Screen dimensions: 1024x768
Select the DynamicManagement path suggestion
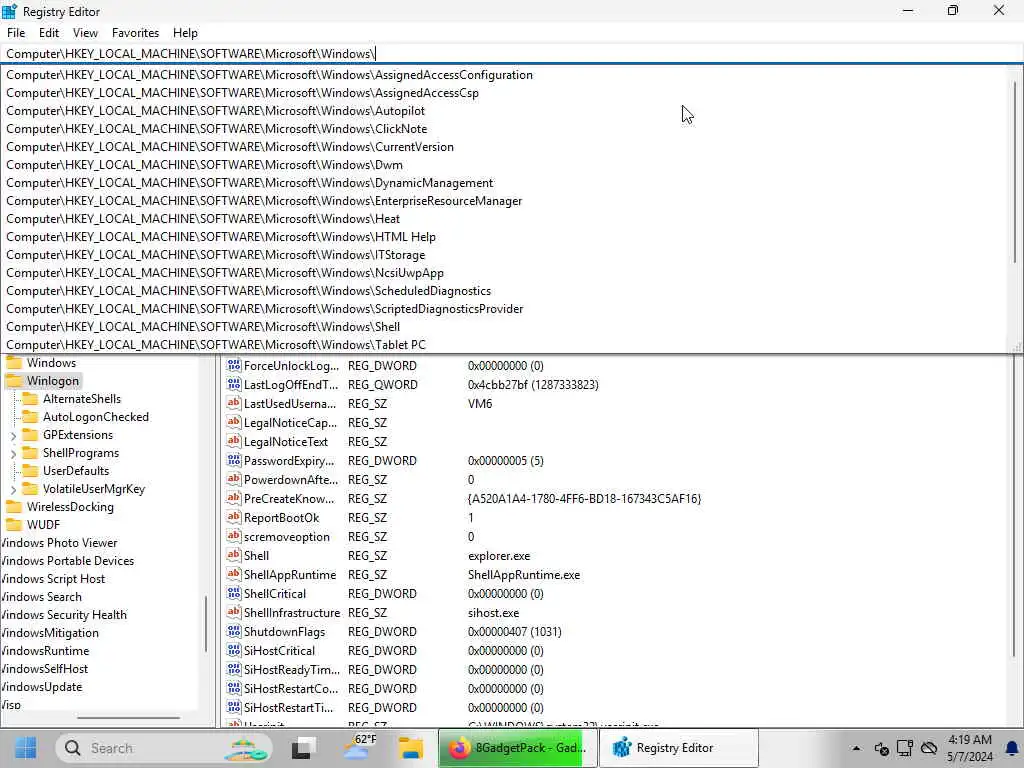click(x=249, y=183)
